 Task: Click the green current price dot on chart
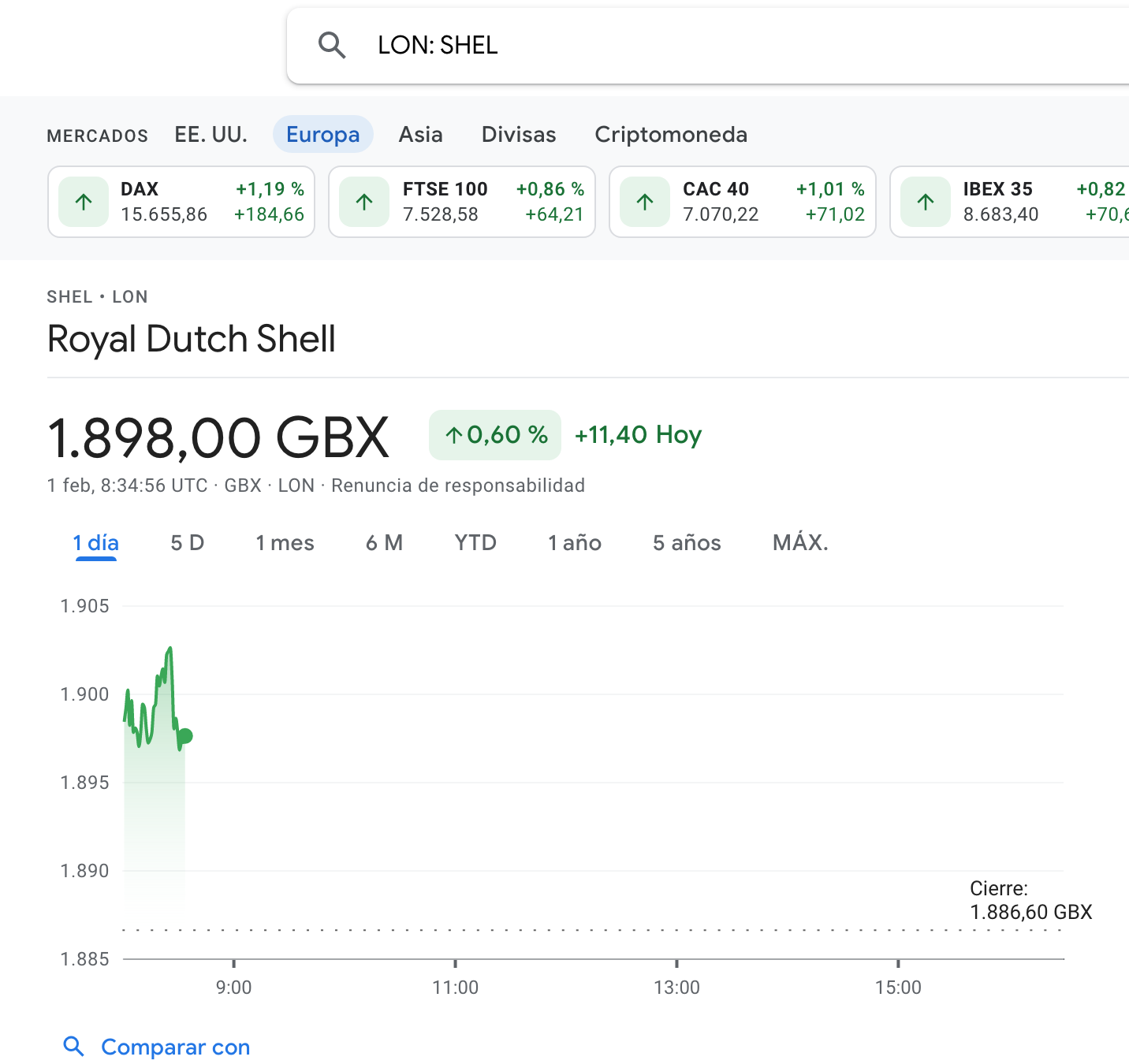coord(185,736)
